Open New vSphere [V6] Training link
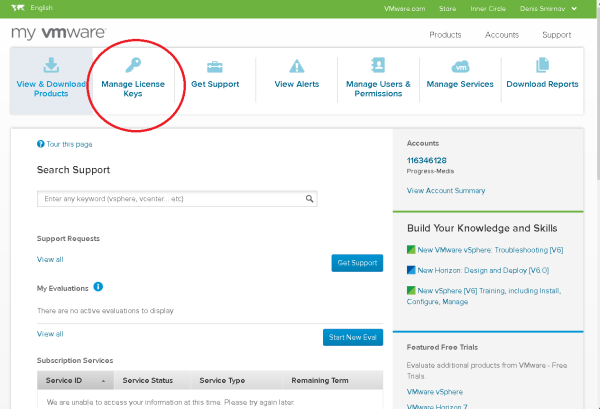This screenshot has width=600, height=409. pos(484,296)
